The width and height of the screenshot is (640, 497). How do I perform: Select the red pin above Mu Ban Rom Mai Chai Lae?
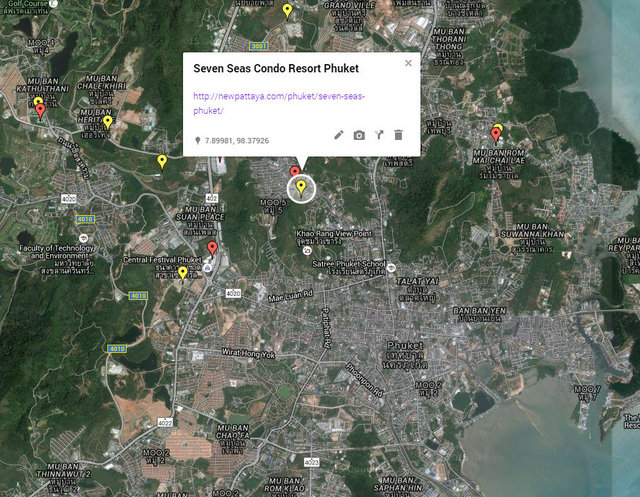point(496,135)
